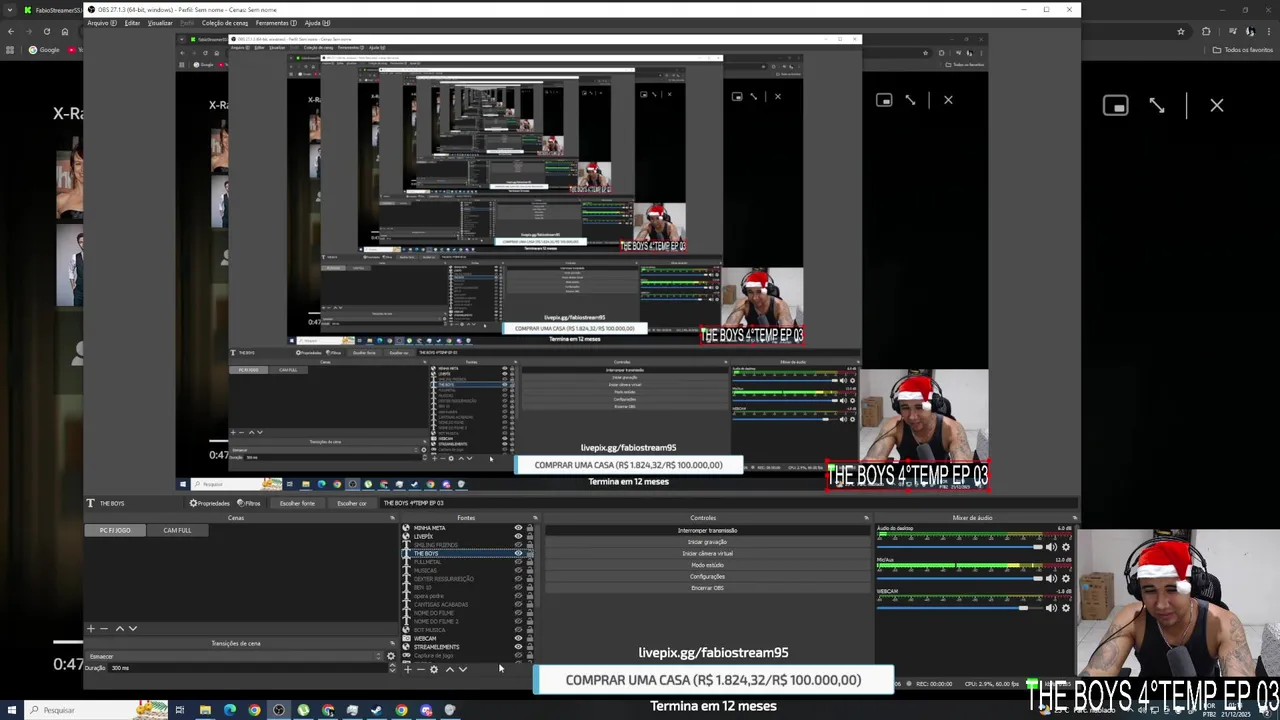This screenshot has height=720, width=1280.
Task: Adjust WEBCAM volume slider
Action: click(959, 608)
